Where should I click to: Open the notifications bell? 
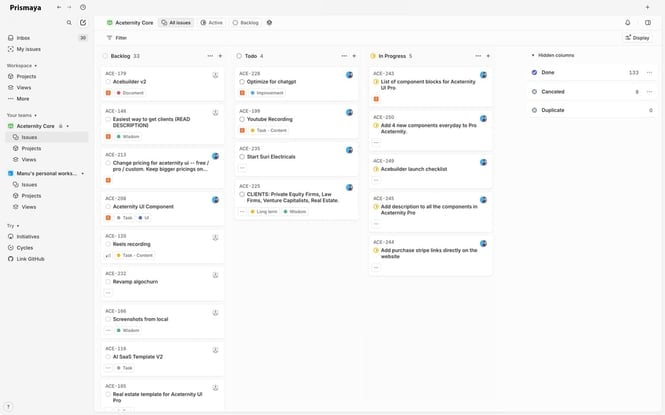pos(628,22)
